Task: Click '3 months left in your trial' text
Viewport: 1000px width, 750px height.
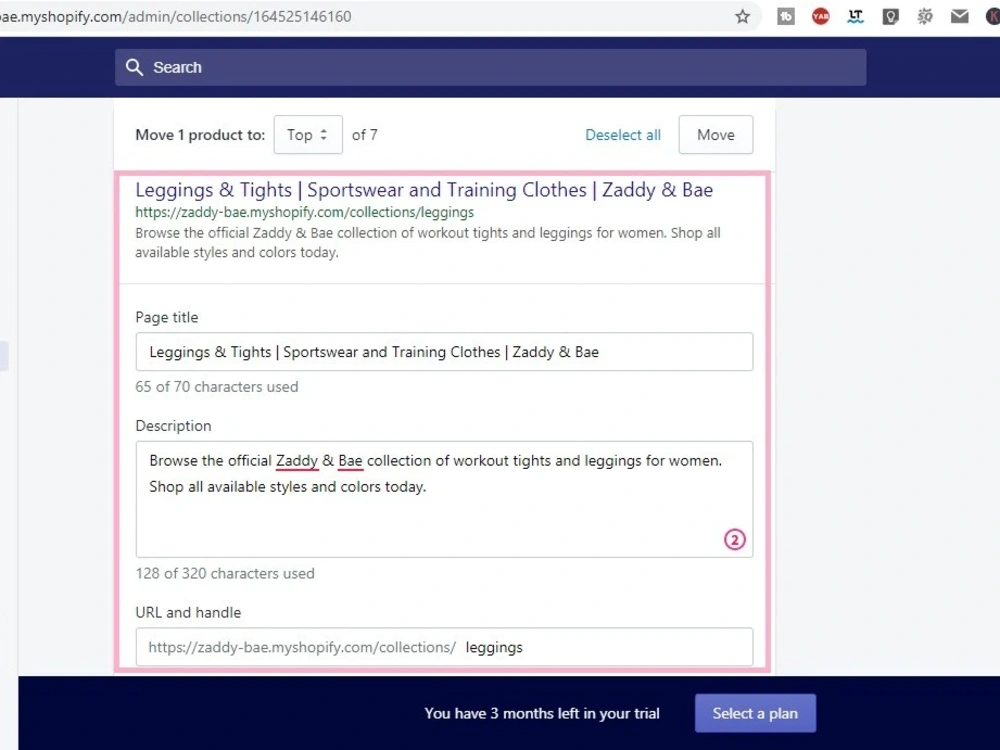Action: click(x=575, y=714)
